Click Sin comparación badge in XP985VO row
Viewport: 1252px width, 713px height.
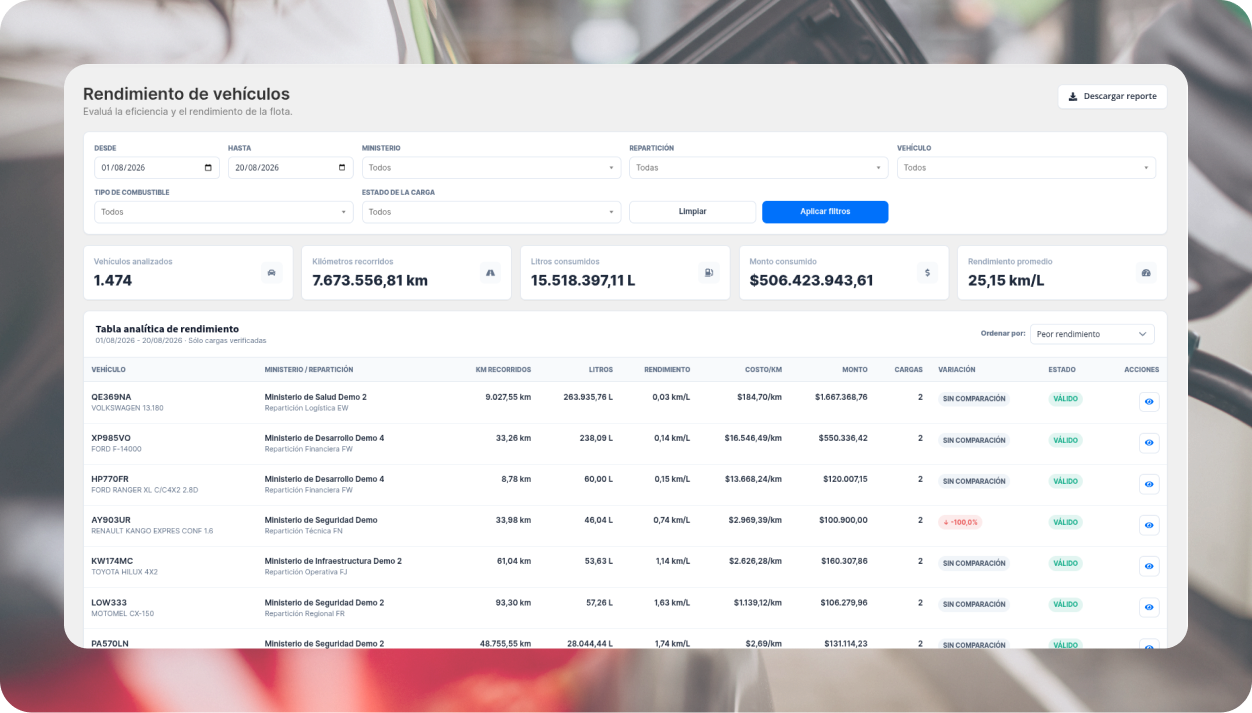tap(974, 440)
